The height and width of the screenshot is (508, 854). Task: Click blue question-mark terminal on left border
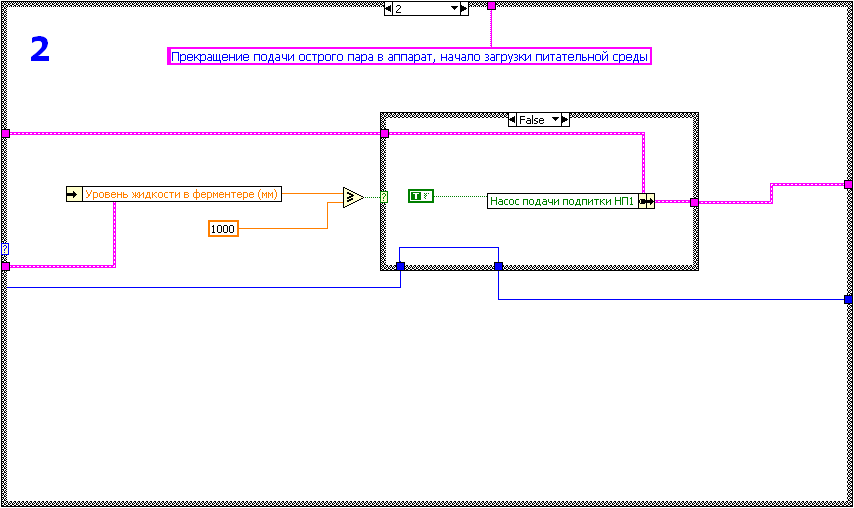coord(5,248)
